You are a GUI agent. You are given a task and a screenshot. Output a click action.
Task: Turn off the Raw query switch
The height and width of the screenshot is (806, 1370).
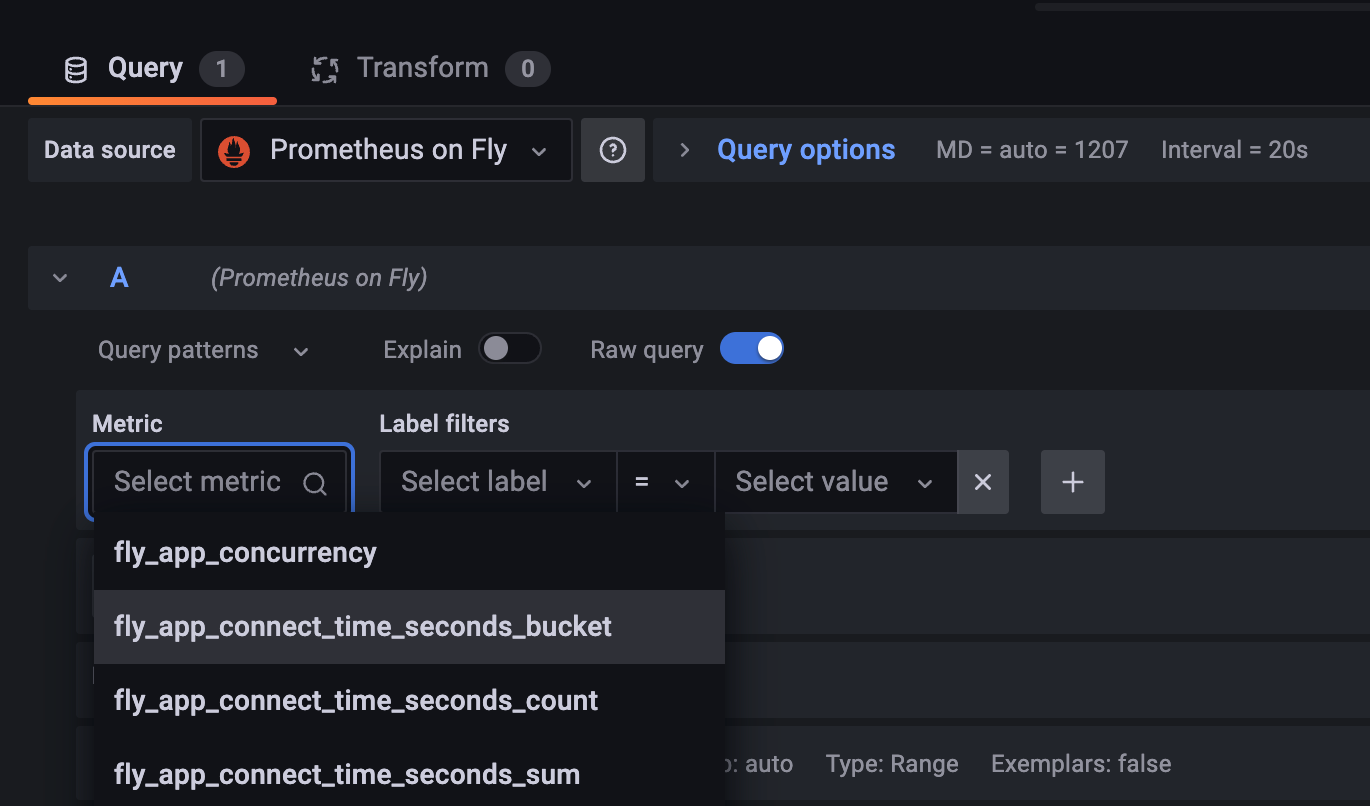(752, 349)
